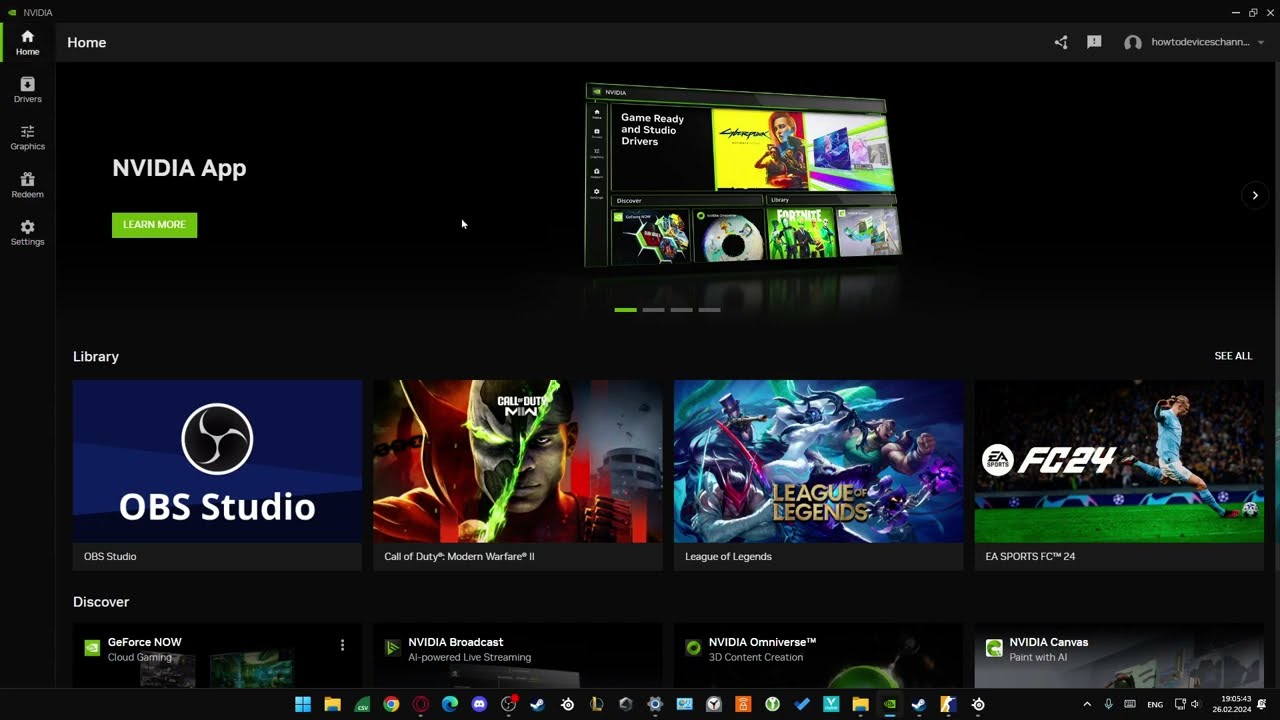Screen dimensions: 1280x720
Task: Open Microsoft Edge from taskbar
Action: (450, 704)
